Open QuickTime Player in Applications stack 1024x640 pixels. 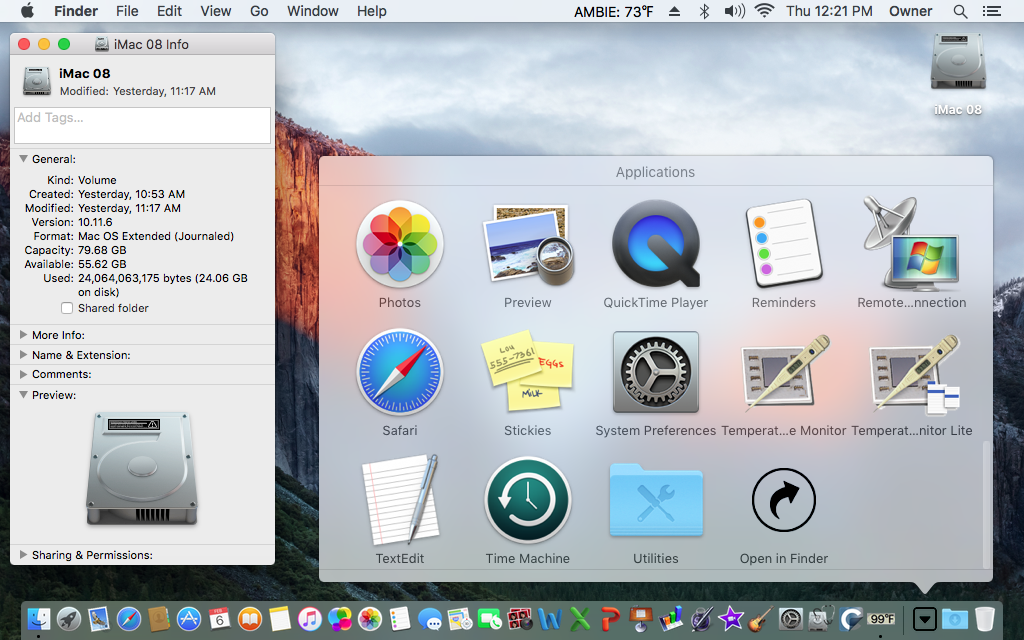656,244
